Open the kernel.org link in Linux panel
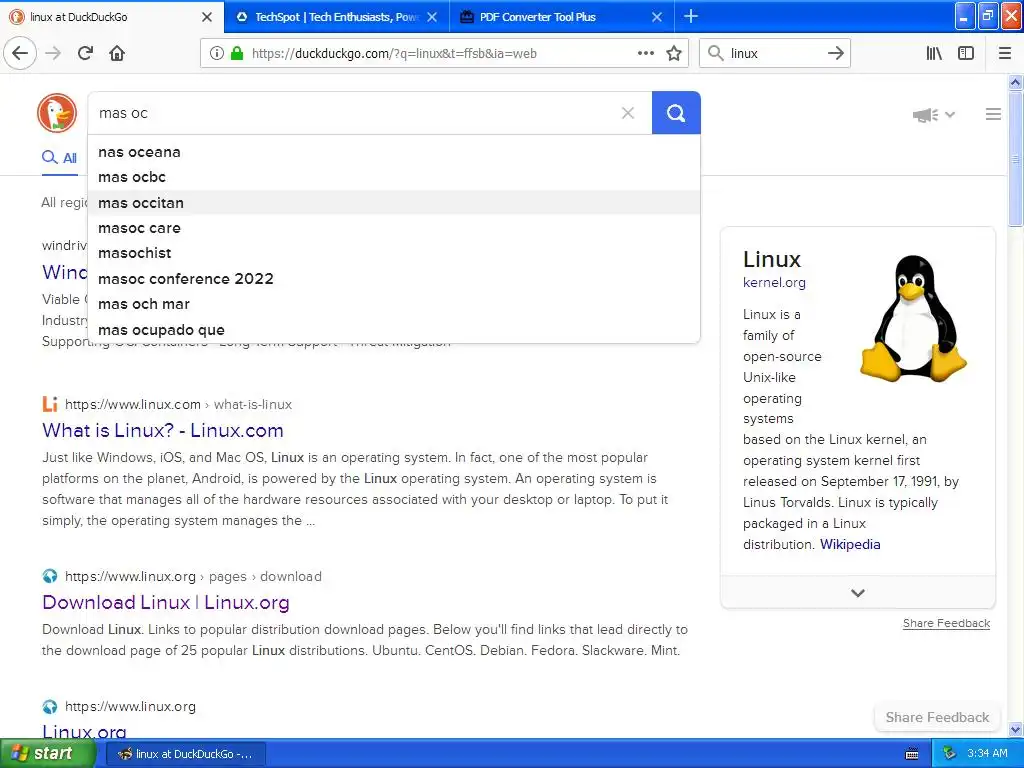The width and height of the screenshot is (1024, 768). 774,282
